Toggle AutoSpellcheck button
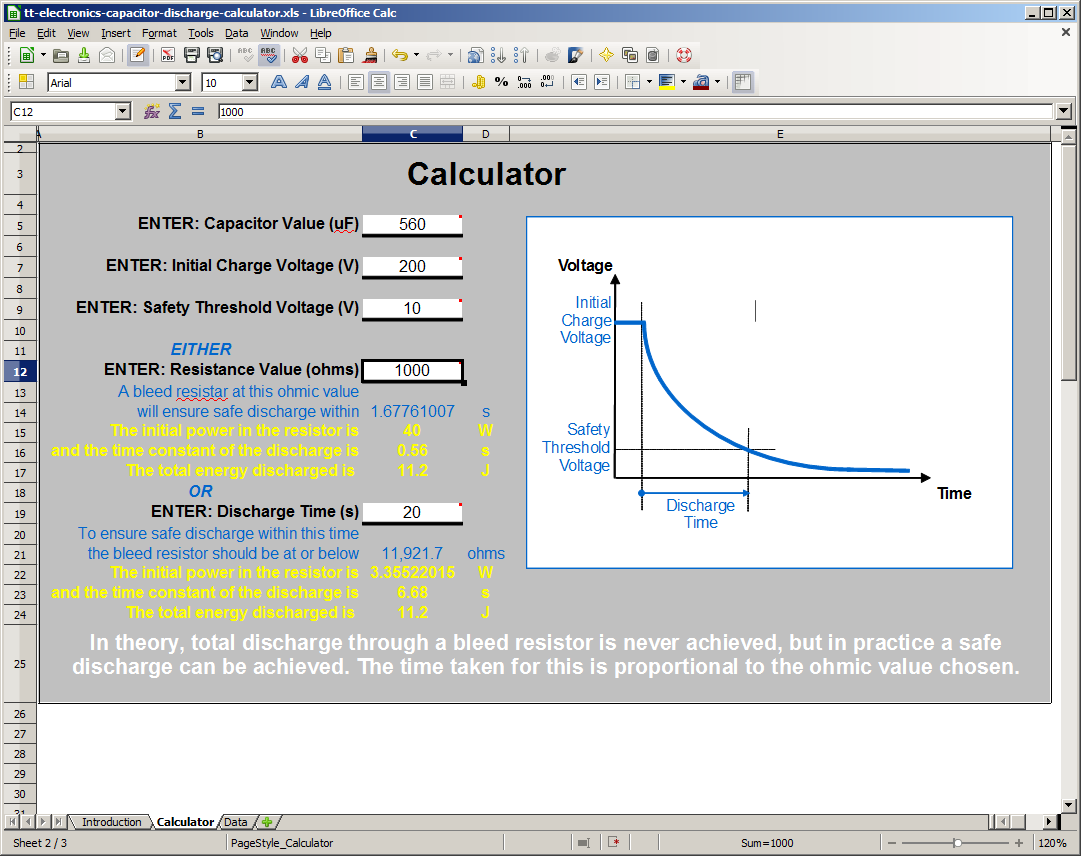This screenshot has height=856, width=1081. pyautogui.click(x=268, y=55)
